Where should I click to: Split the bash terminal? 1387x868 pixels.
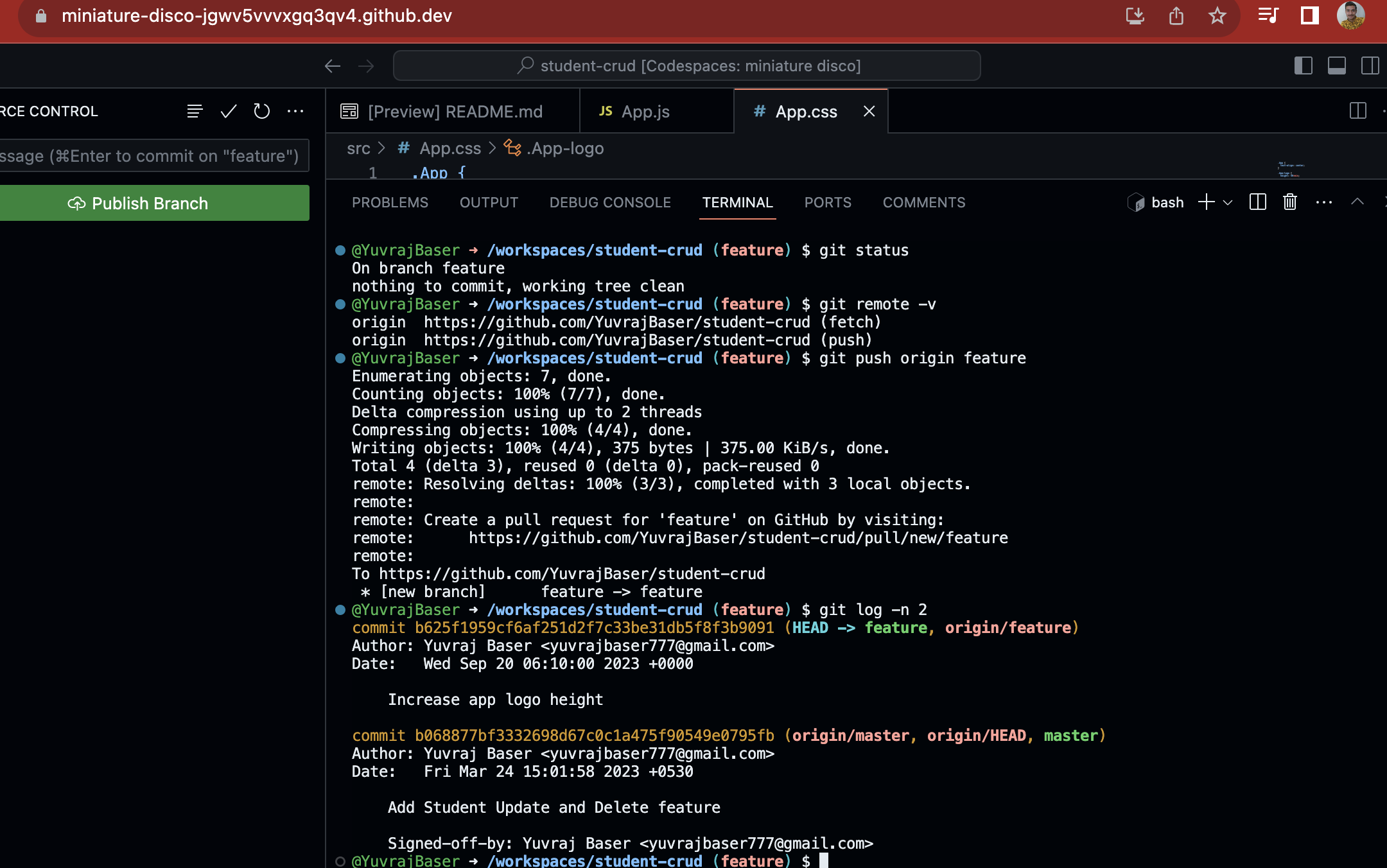[1257, 202]
